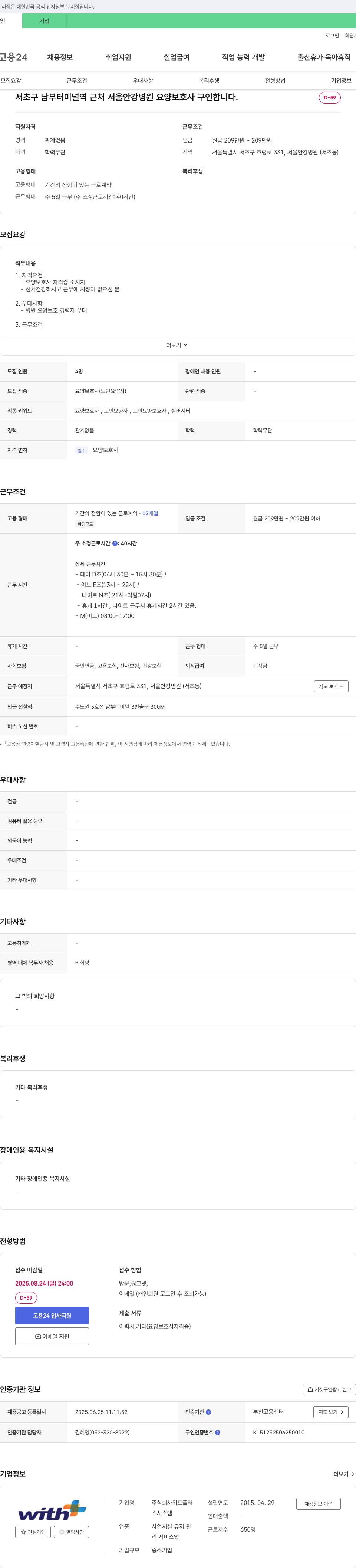Viewport: 356px width, 1568px height.
Task: Click the 필수 tag next to 요양보호사
Action: 82,450
